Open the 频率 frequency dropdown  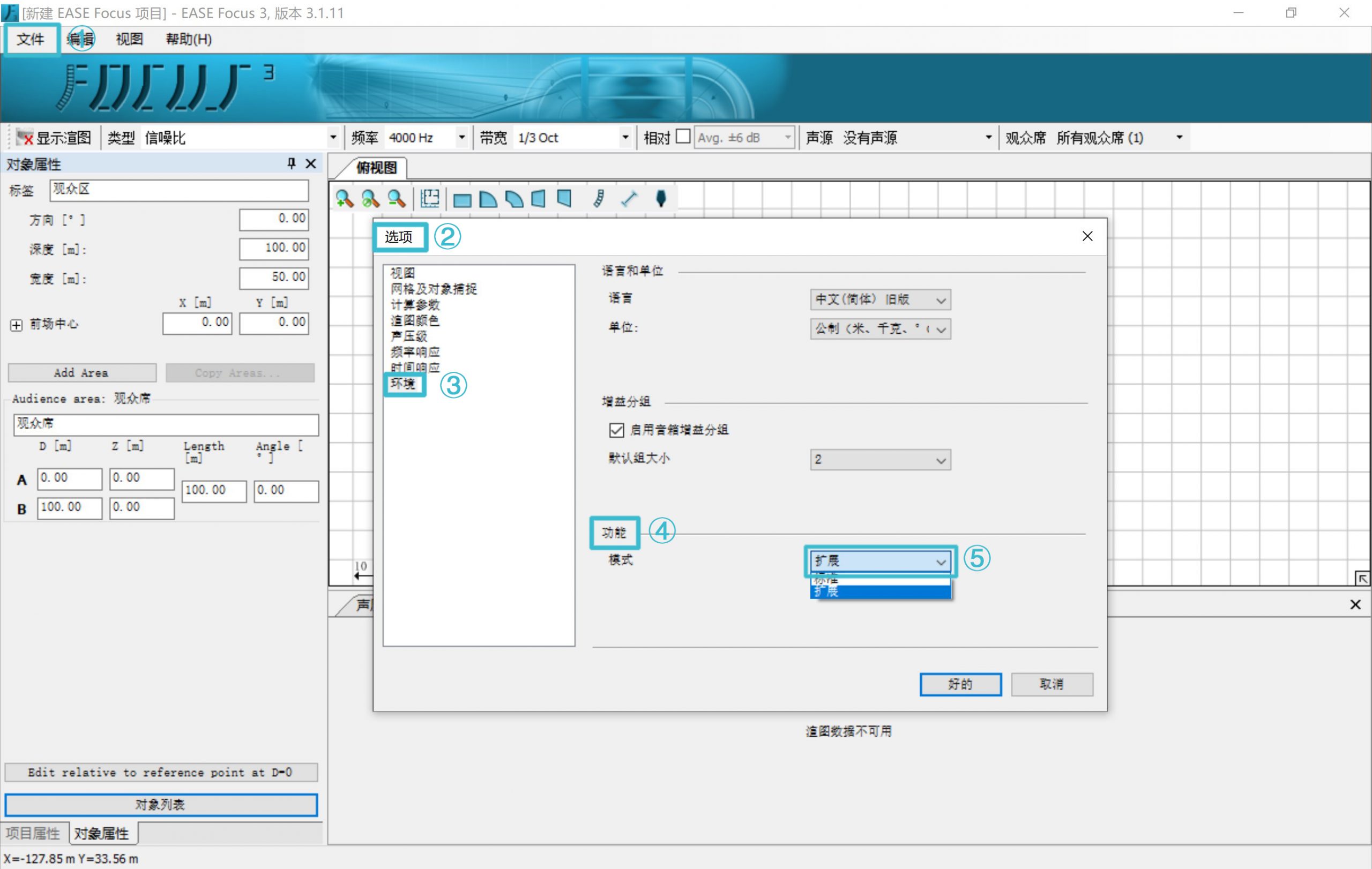point(461,137)
